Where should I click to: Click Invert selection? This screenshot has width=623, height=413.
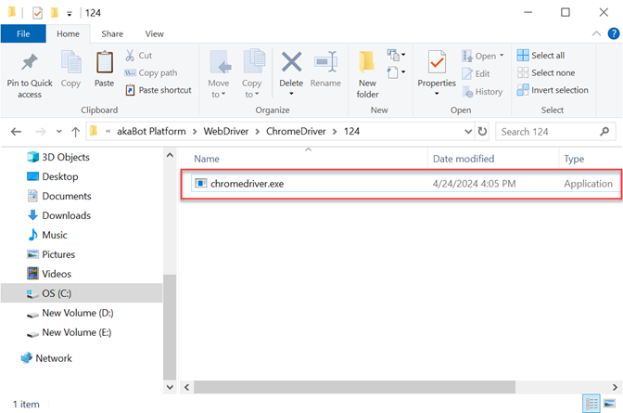click(x=552, y=90)
